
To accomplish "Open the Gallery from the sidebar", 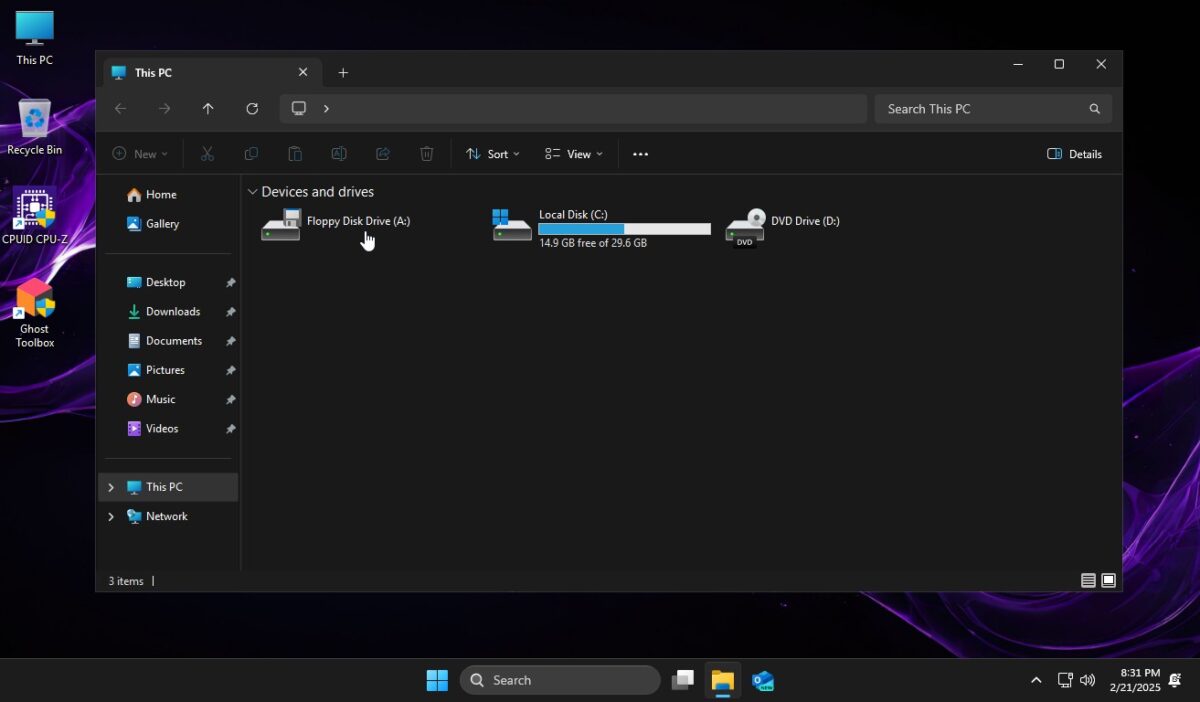I will click(x=161, y=223).
